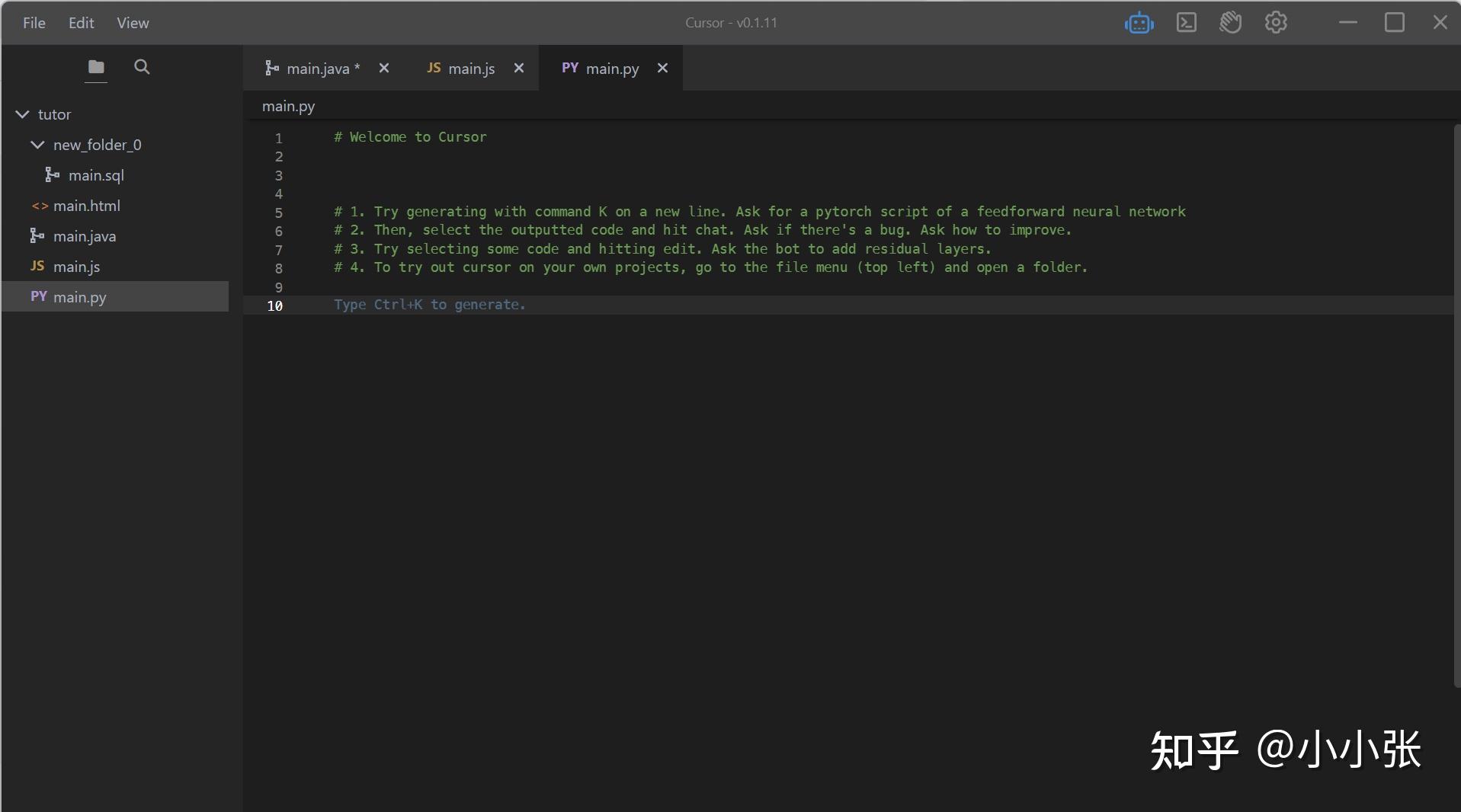Close the main.java tab
Screen dimensions: 1461x812
[384, 69]
